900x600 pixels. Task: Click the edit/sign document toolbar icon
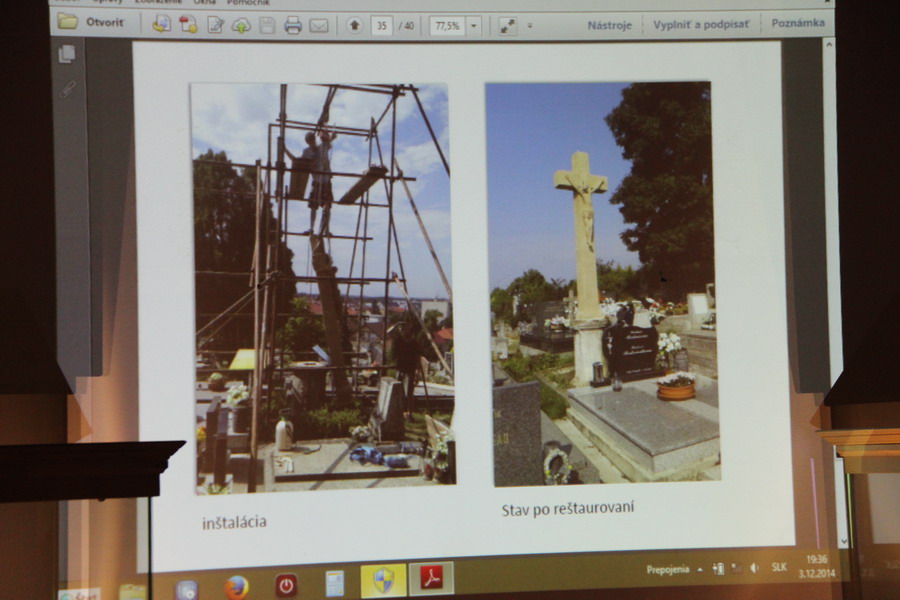[x=215, y=25]
